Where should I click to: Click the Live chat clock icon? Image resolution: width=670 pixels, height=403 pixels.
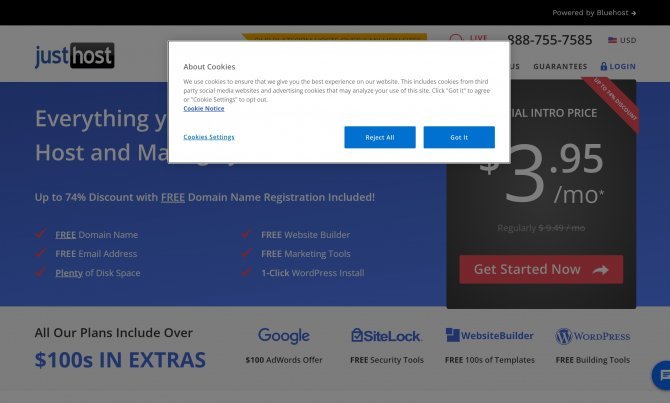(x=456, y=39)
